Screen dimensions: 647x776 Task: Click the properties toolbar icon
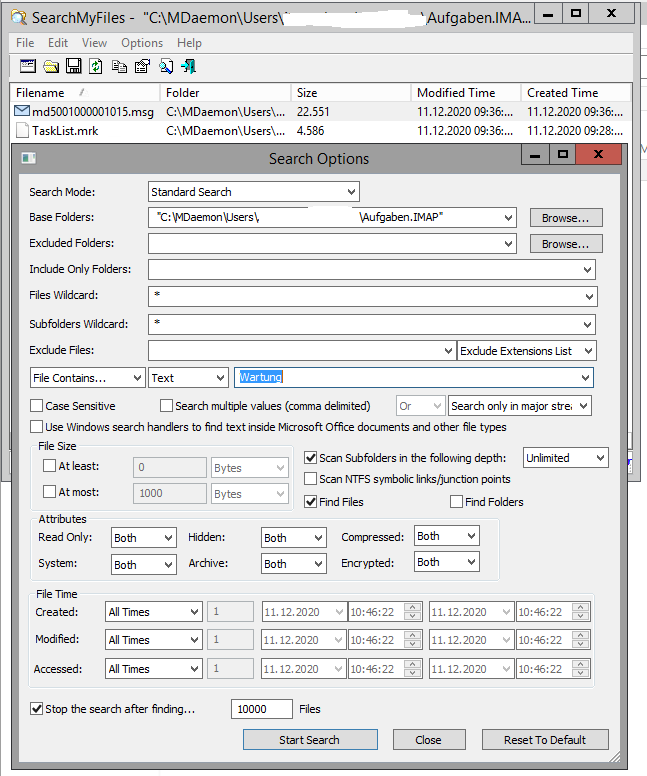coord(142,66)
